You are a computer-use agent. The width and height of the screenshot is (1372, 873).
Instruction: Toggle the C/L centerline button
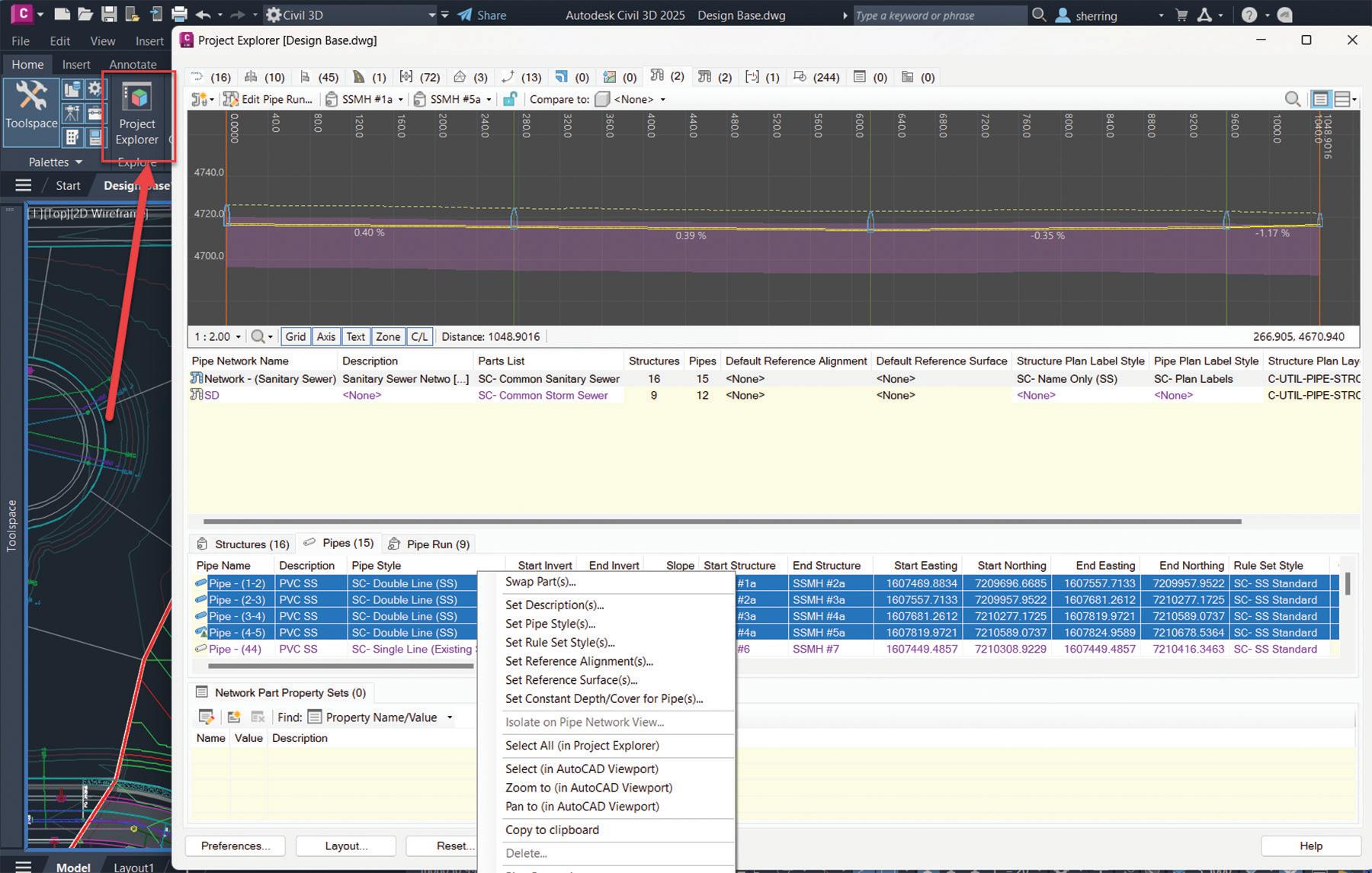point(419,336)
